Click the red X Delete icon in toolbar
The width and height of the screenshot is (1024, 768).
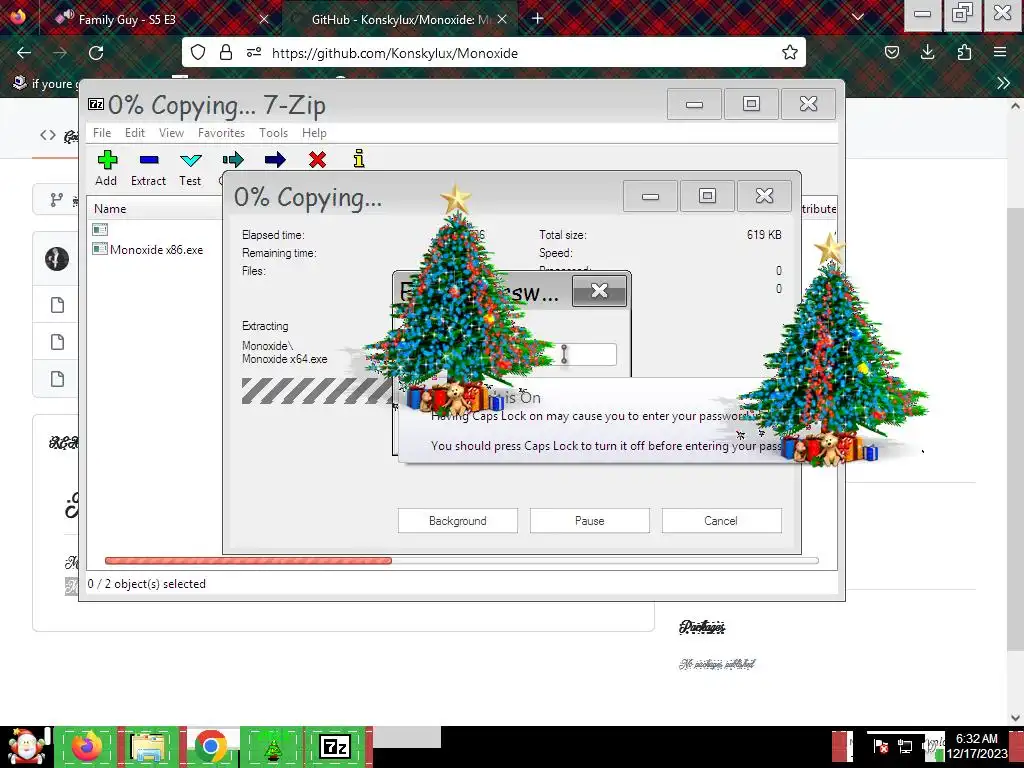click(317, 159)
